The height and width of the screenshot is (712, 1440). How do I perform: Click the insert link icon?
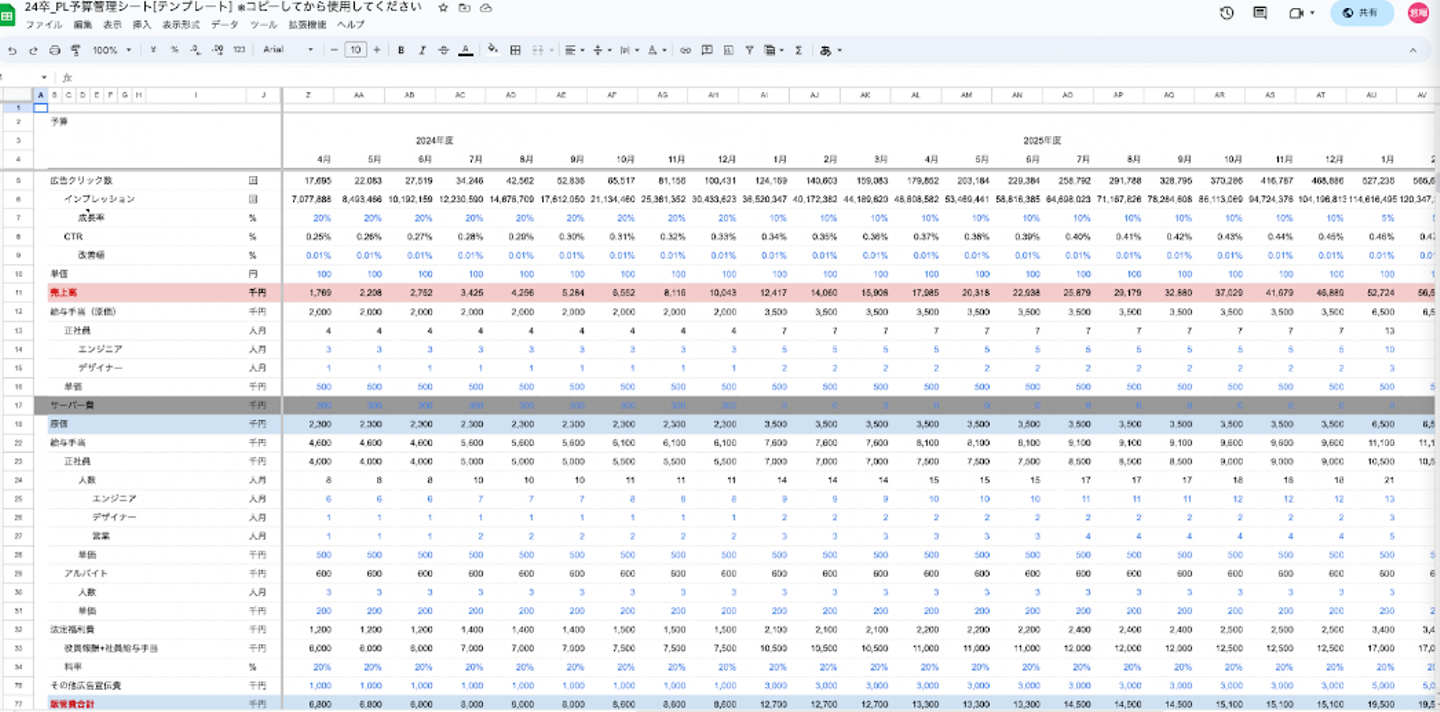pyautogui.click(x=685, y=50)
